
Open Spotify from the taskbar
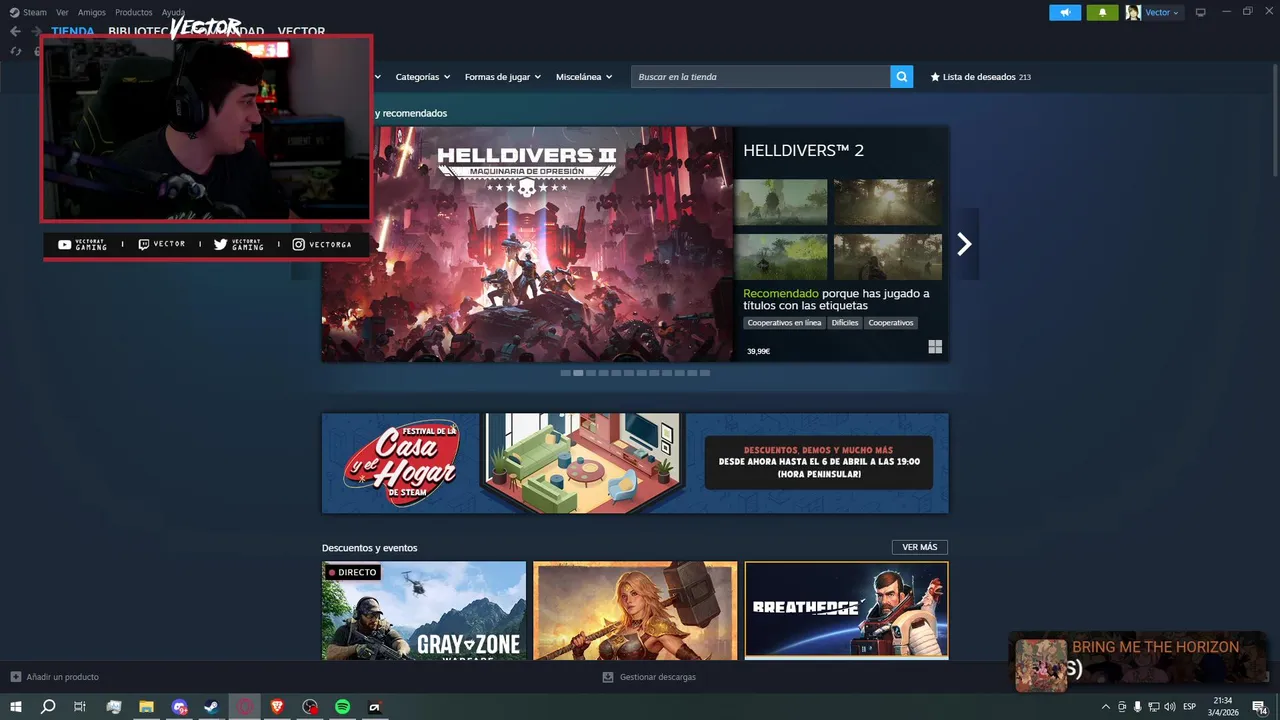pyautogui.click(x=342, y=707)
